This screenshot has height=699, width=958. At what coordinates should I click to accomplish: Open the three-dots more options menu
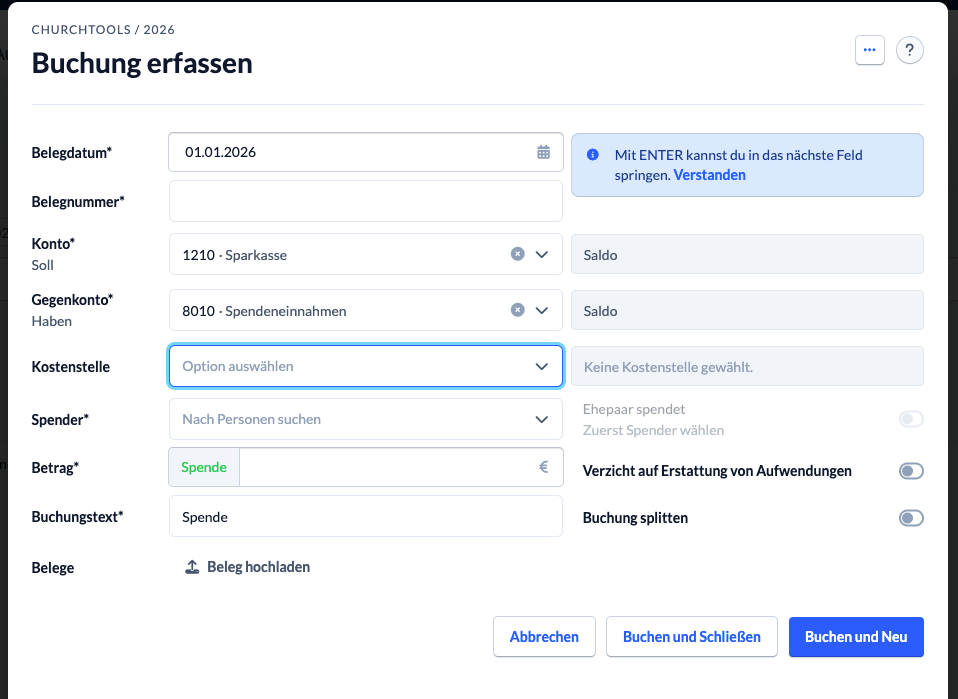point(869,50)
